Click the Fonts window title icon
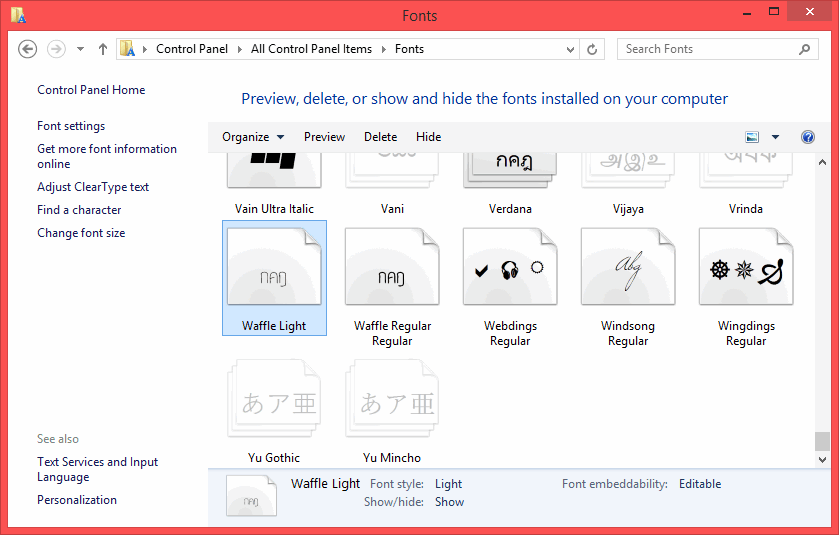 (18, 15)
